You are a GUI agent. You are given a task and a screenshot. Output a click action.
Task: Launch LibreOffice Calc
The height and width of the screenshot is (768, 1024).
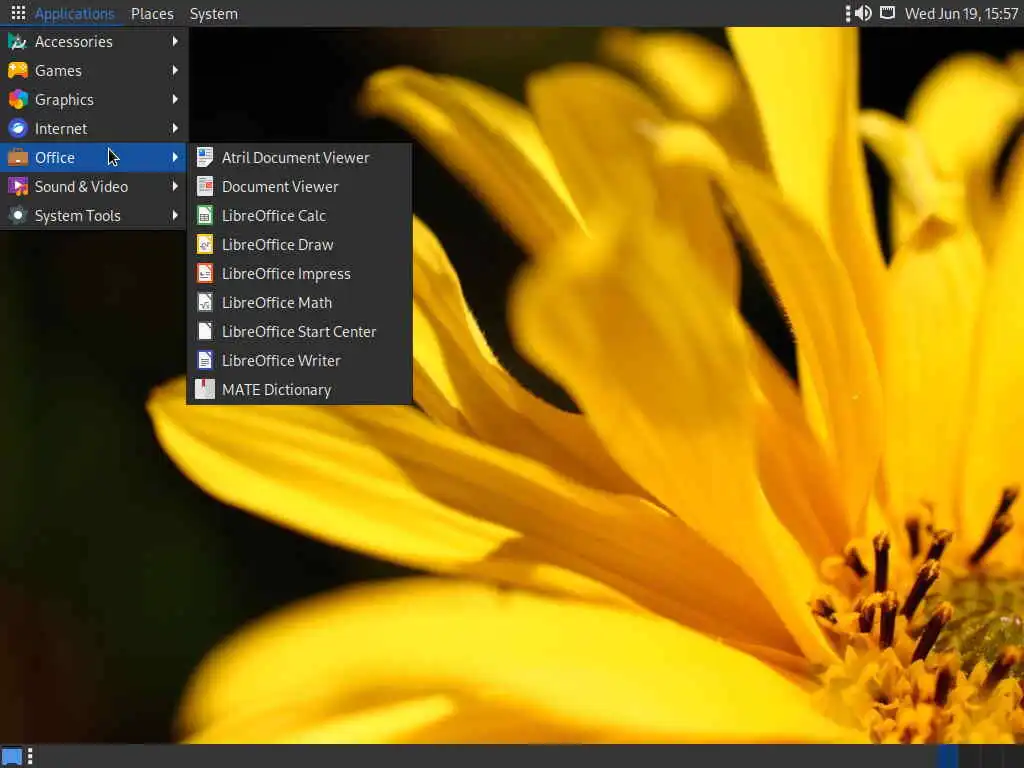pyautogui.click(x=300, y=216)
